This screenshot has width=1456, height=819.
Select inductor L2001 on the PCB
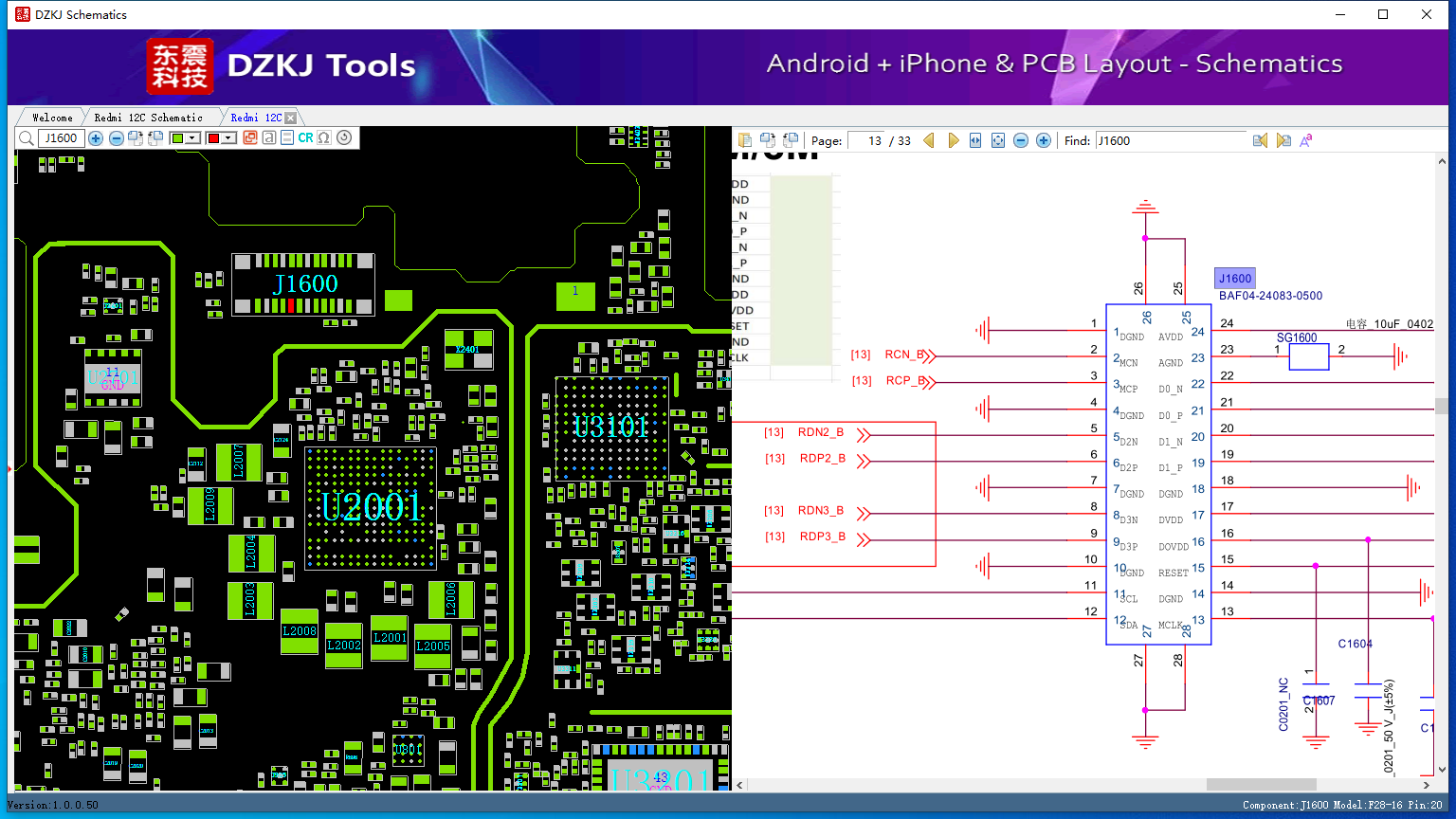pyautogui.click(x=390, y=638)
